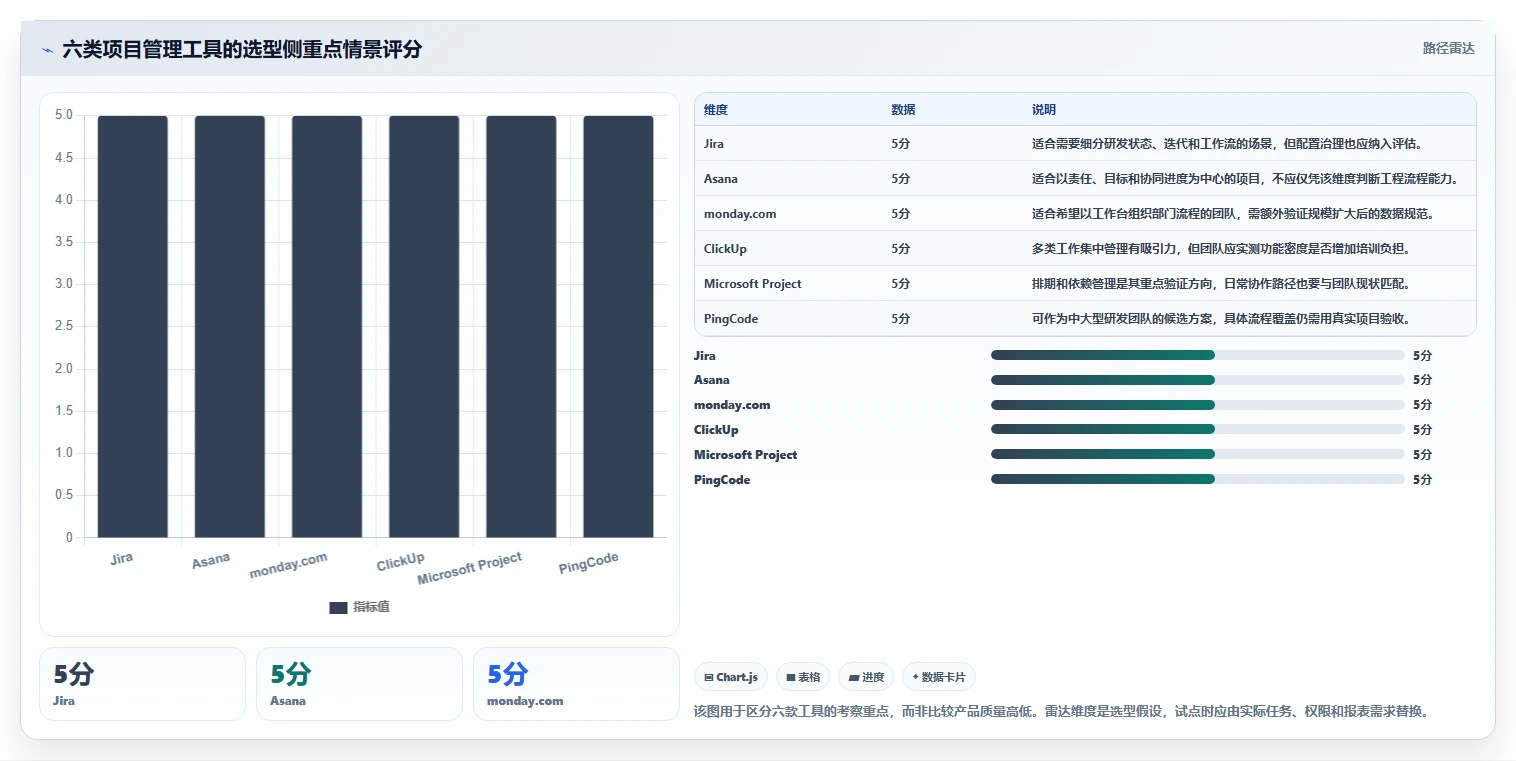Click the monday.com progress bar
The width and height of the screenshot is (1516, 761).
click(1198, 405)
